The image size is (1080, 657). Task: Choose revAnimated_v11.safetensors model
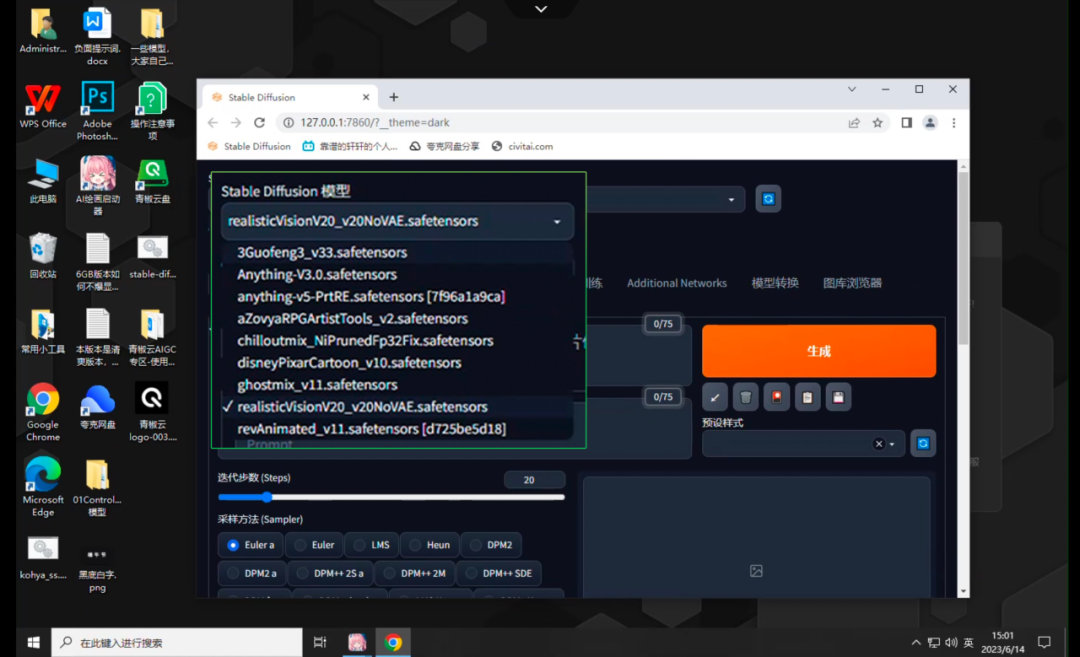[397, 428]
